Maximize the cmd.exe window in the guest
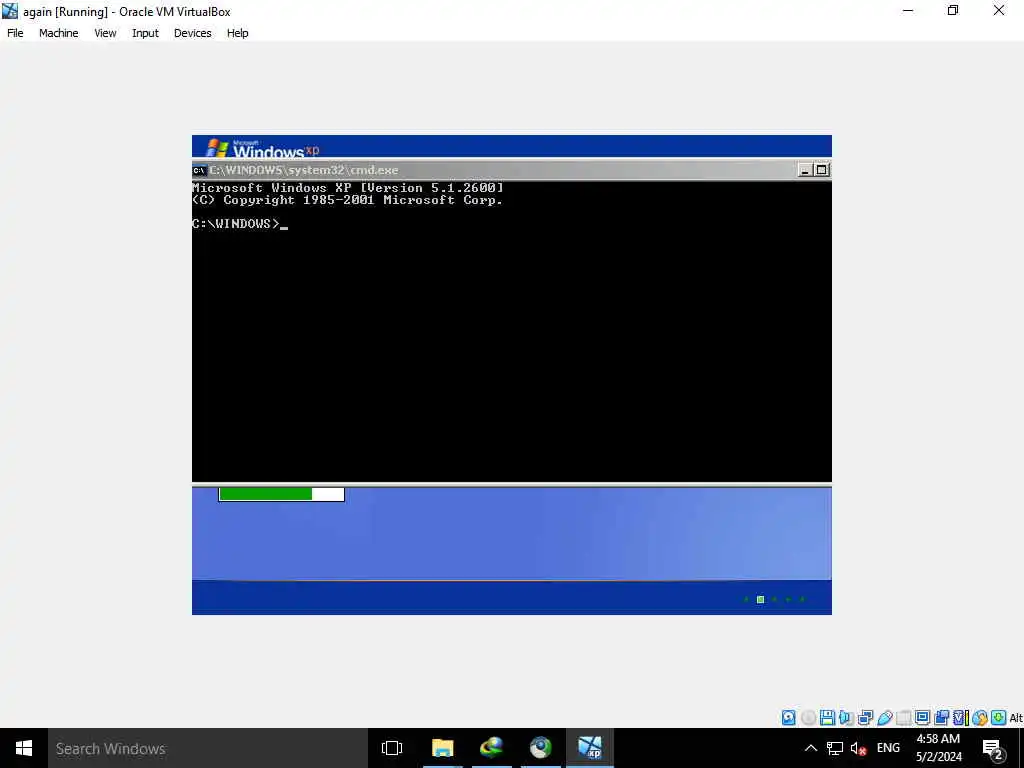 [x=822, y=170]
